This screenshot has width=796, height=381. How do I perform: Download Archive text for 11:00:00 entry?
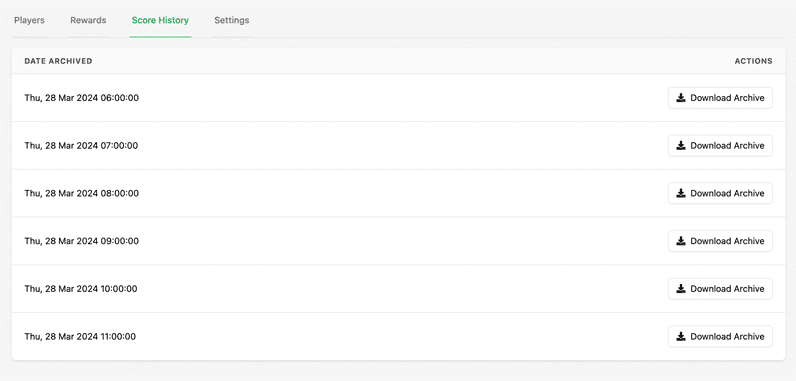click(x=727, y=336)
